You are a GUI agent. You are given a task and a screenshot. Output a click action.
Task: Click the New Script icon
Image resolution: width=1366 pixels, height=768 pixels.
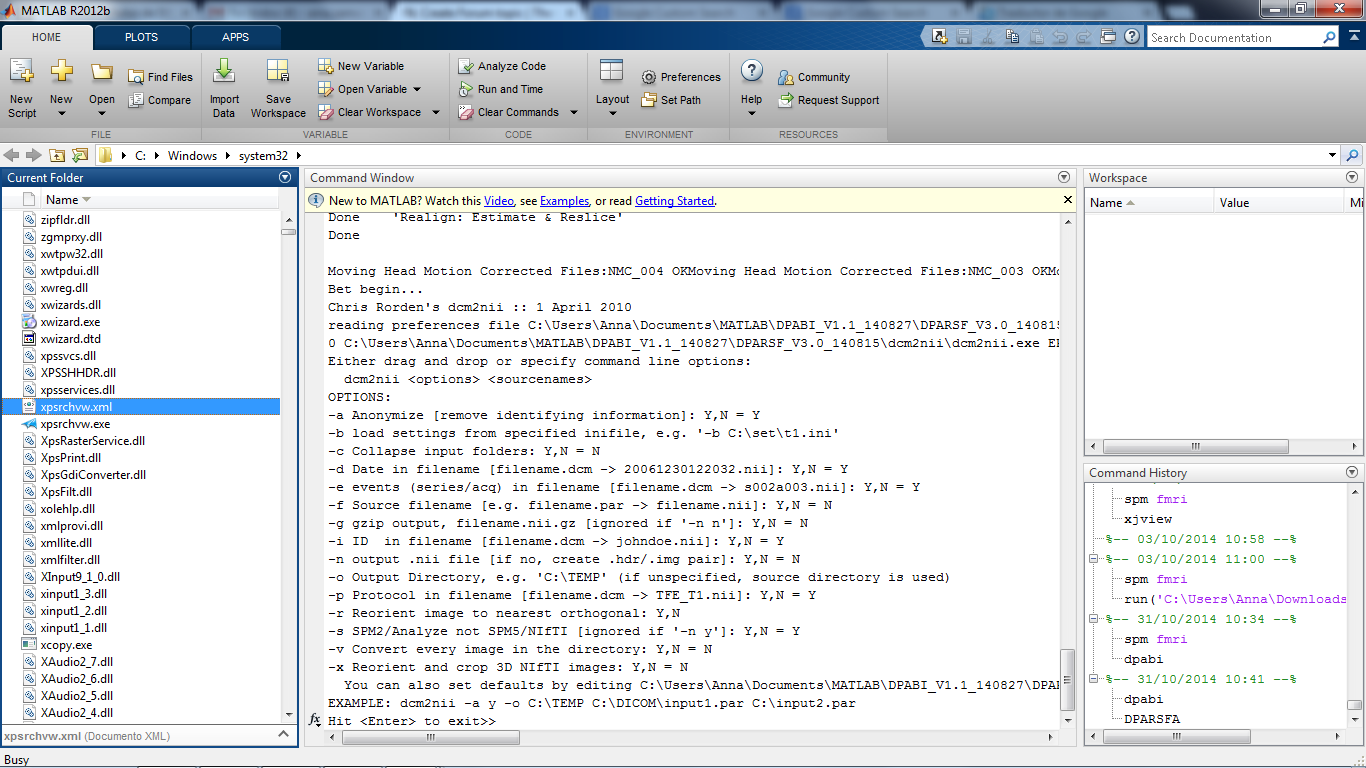(22, 73)
